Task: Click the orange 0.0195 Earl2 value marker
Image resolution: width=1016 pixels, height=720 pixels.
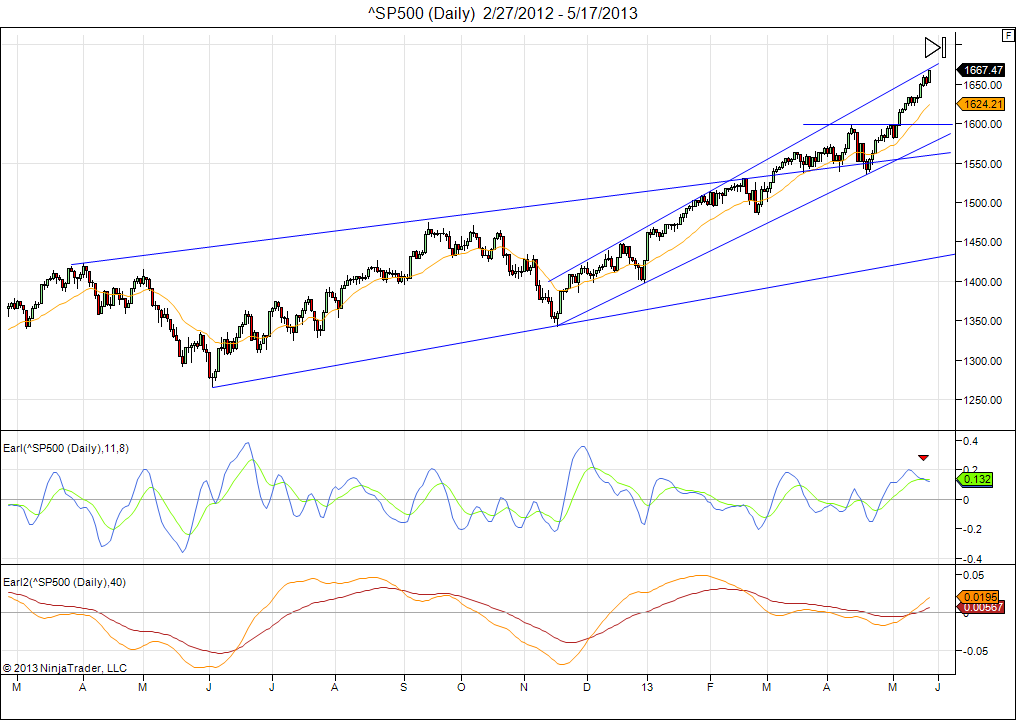Action: tap(979, 597)
